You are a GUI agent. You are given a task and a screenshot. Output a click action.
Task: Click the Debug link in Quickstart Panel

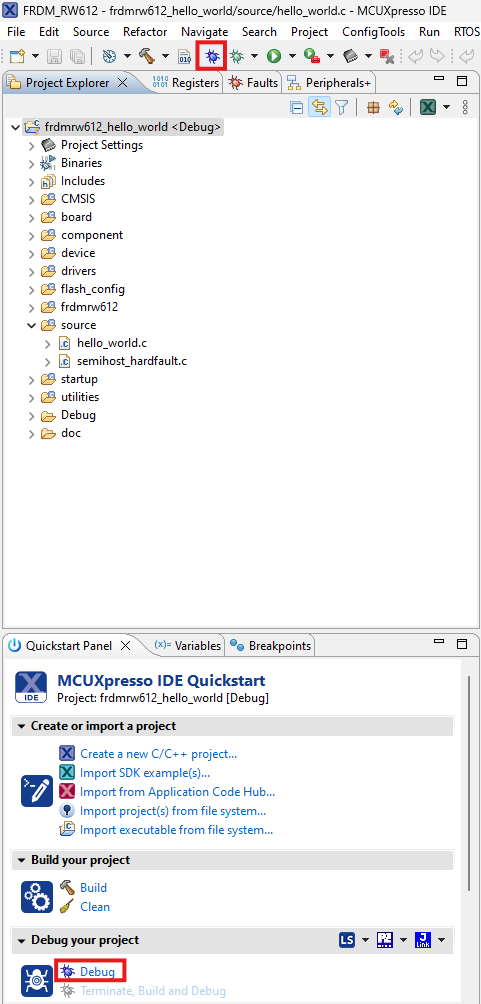point(97,971)
